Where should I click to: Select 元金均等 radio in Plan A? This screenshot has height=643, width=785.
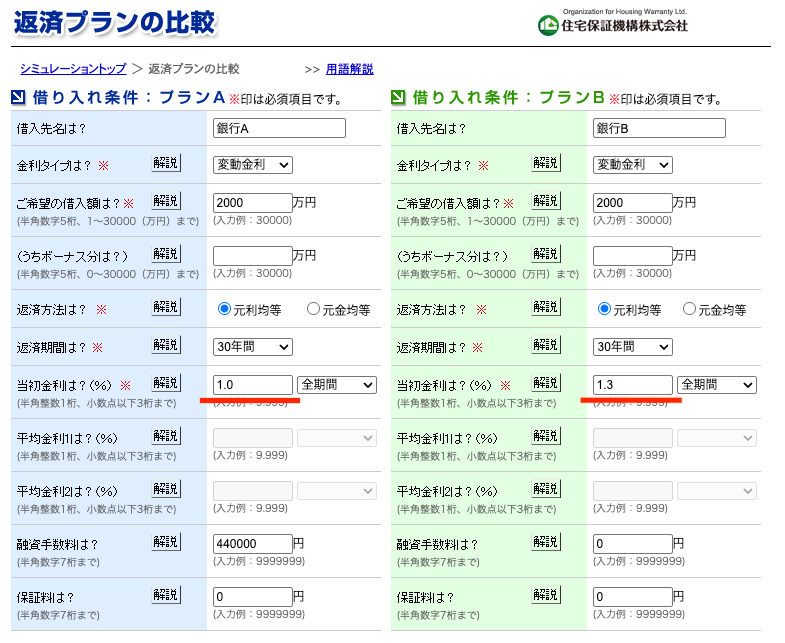(314, 309)
